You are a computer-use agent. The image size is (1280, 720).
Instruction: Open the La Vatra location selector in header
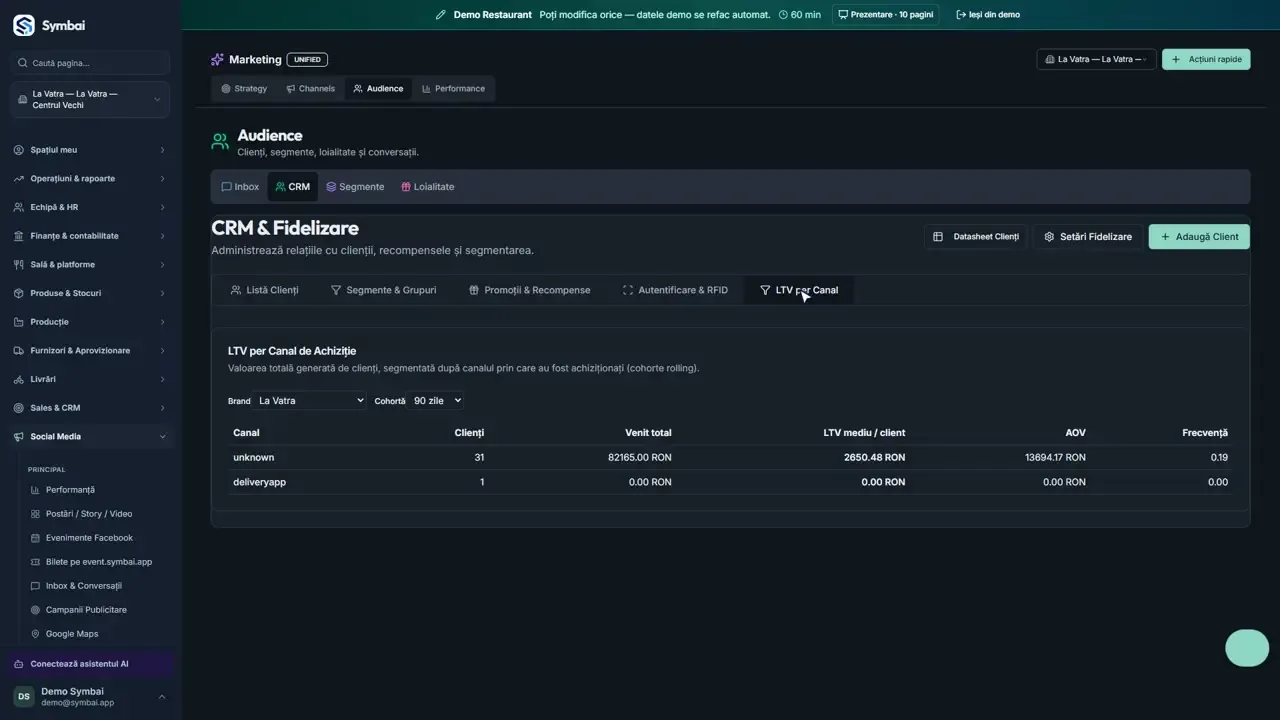[x=1096, y=59]
